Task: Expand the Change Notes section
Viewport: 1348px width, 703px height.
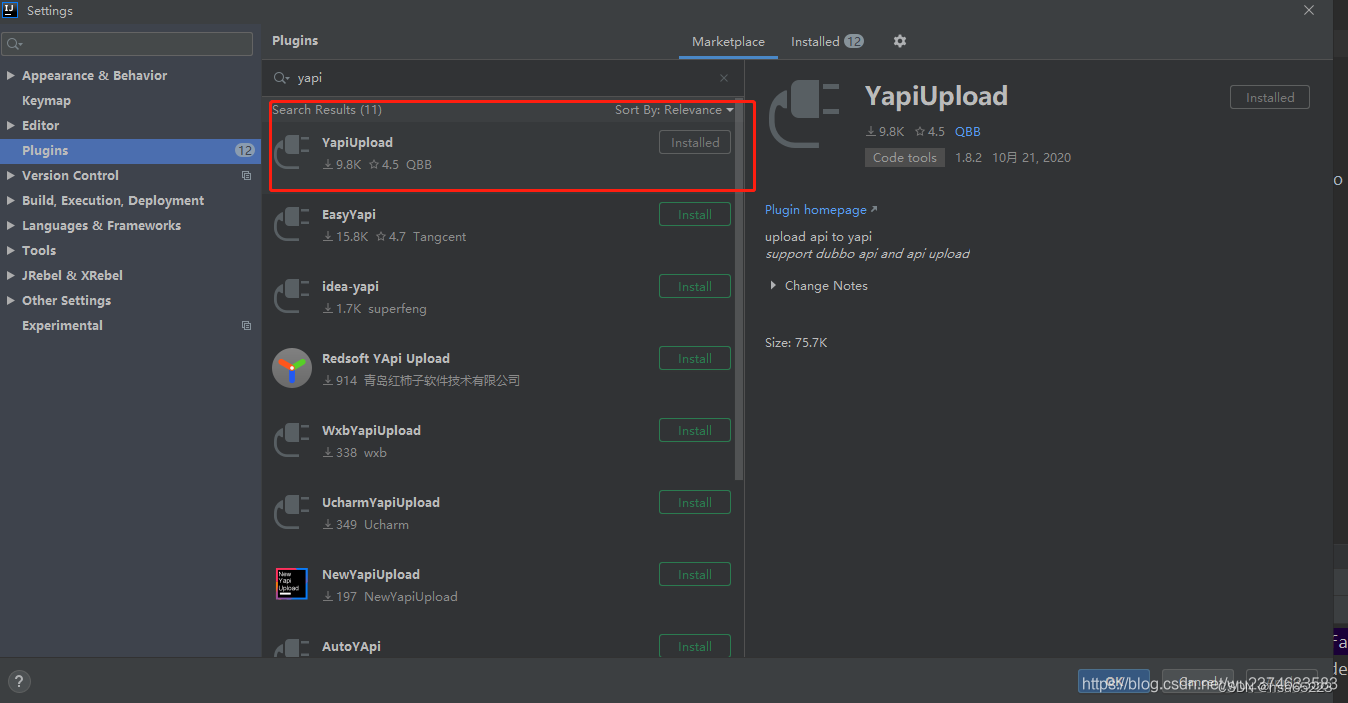Action: point(774,286)
